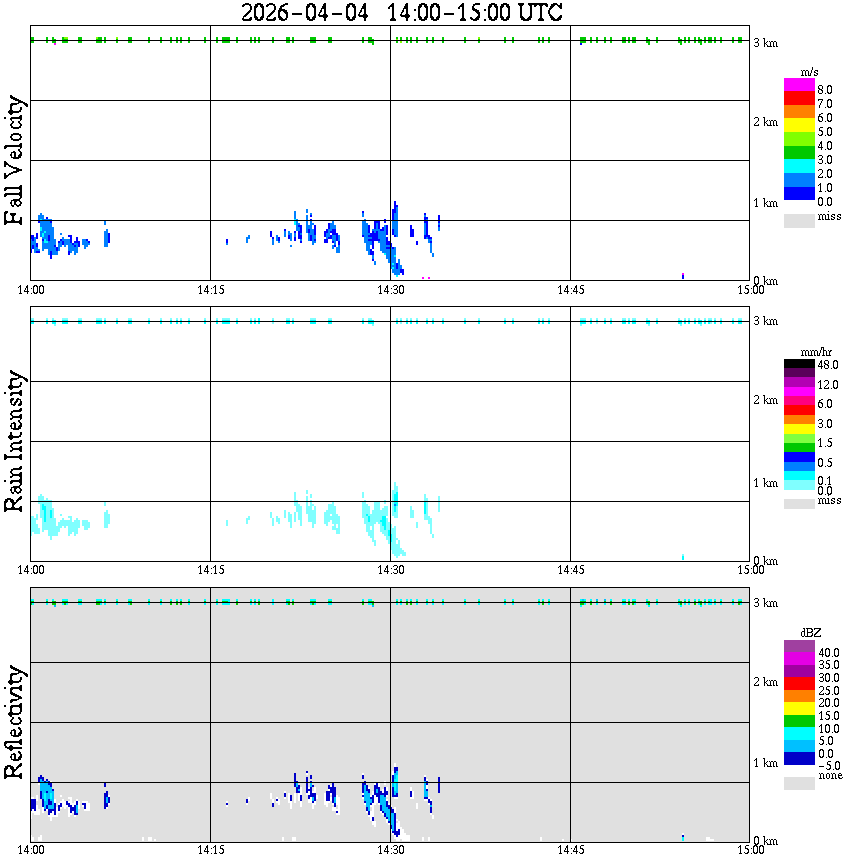Click the "2 km" height label beside the Reflectivity plot
The height and width of the screenshot is (868, 850).
pos(765,682)
